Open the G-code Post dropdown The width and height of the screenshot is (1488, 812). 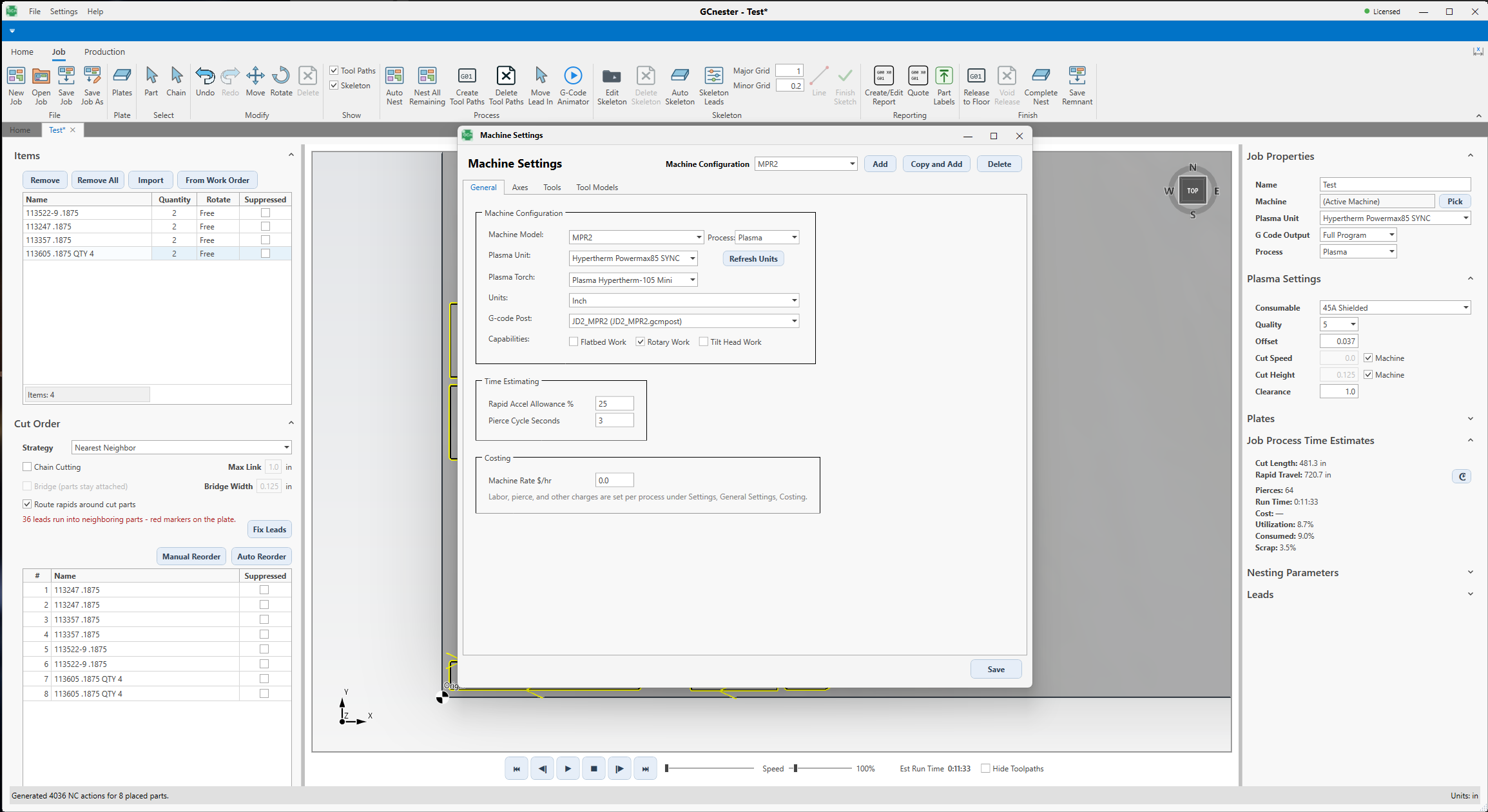pyautogui.click(x=684, y=321)
